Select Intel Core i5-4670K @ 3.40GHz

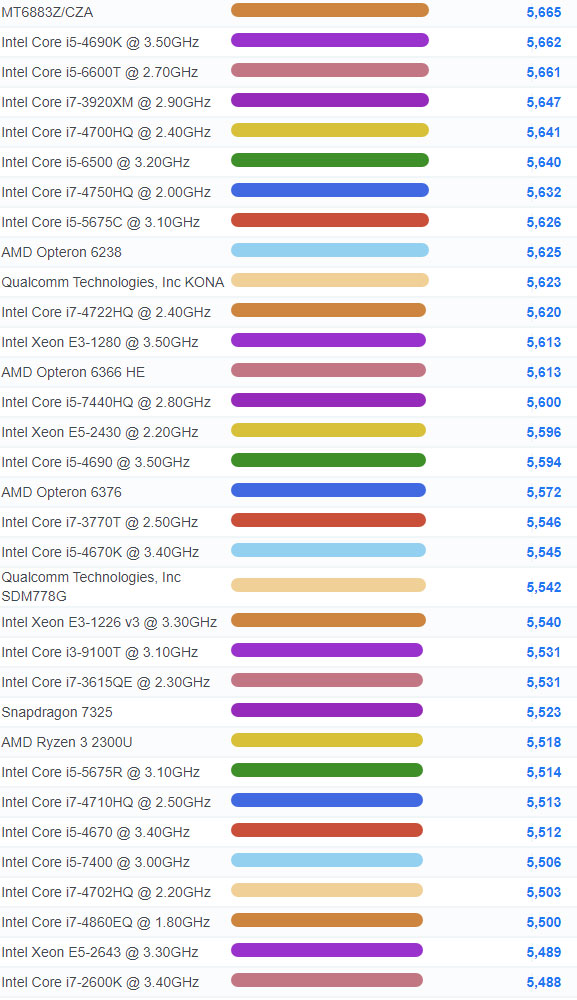[x=100, y=552]
